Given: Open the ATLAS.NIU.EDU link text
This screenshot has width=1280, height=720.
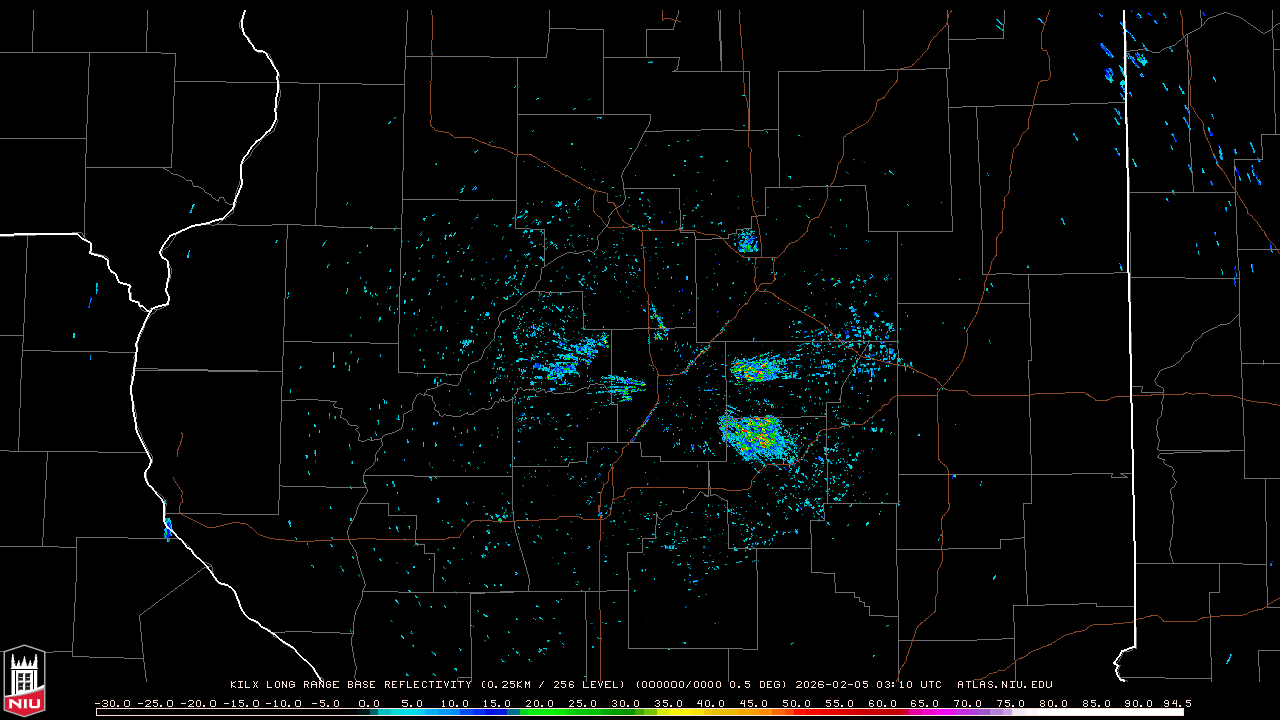Looking at the screenshot, I should point(1004,685).
